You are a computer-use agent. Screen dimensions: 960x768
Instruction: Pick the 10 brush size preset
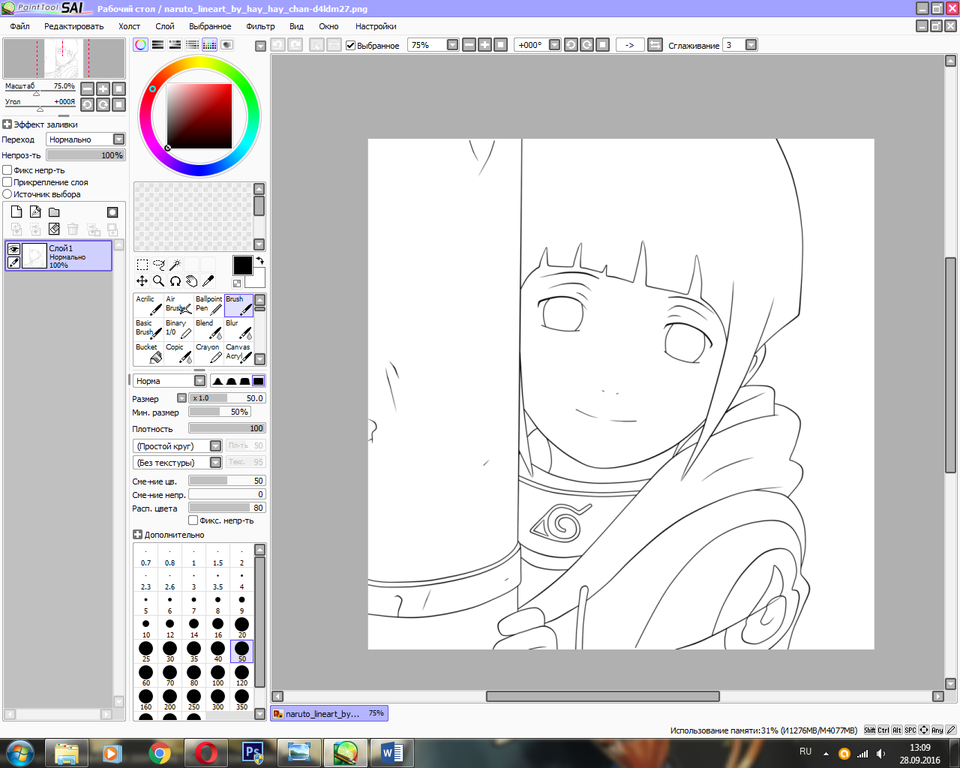(146, 628)
